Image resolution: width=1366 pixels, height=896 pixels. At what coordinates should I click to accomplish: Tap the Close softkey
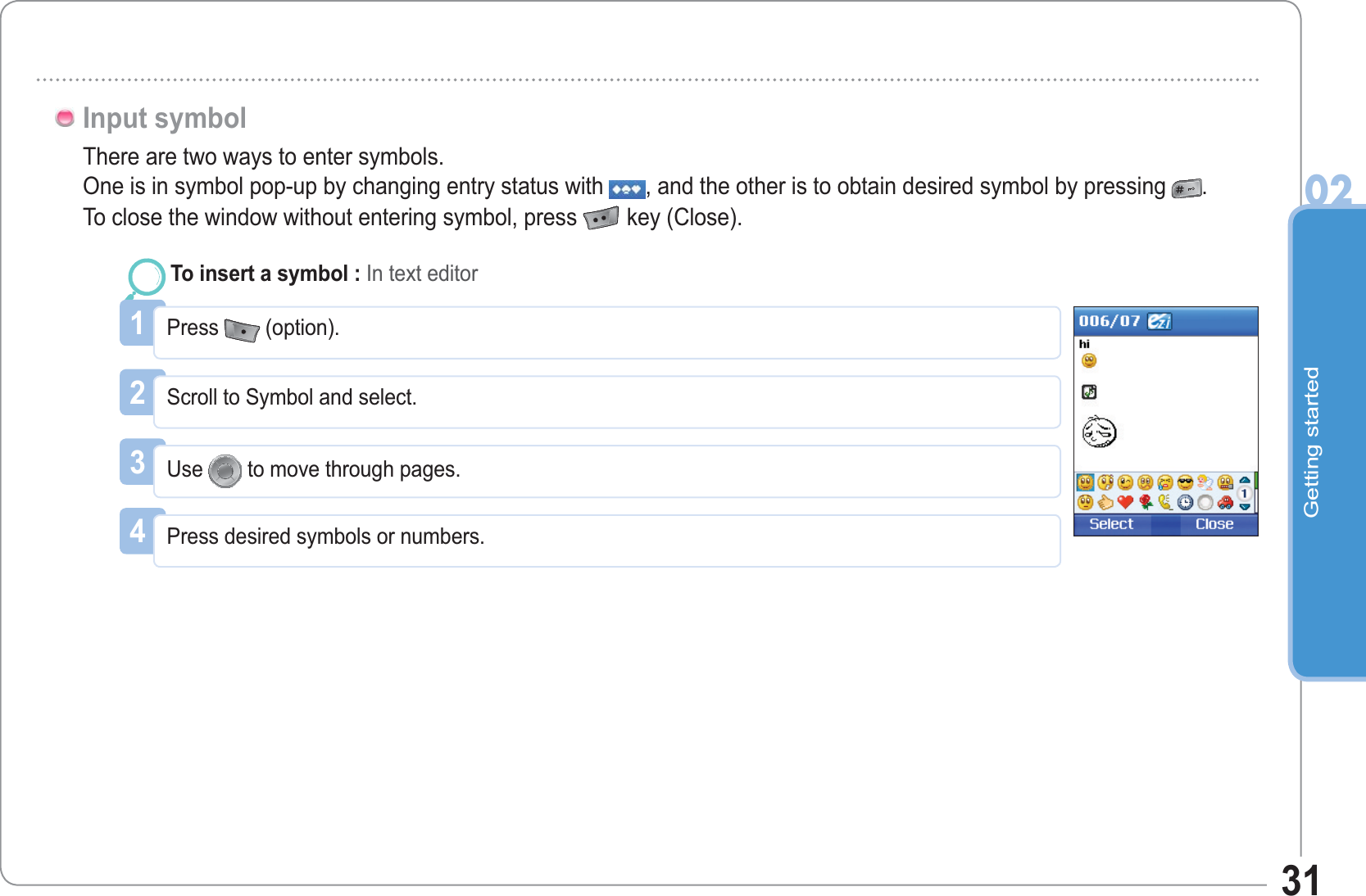tap(1214, 524)
